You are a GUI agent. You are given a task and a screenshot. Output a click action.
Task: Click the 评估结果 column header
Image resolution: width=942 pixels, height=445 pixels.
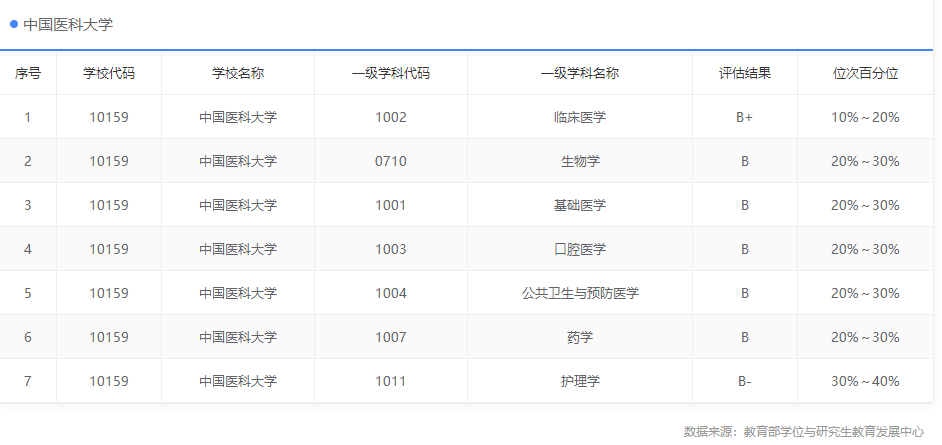745,73
